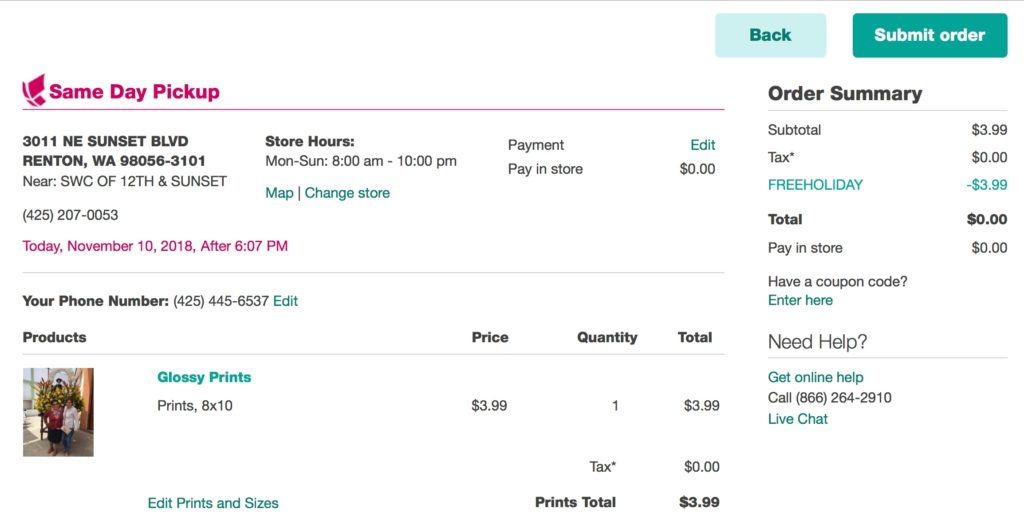This screenshot has width=1024, height=524.
Task: Select the pickup time text in pink
Action: (x=155, y=246)
